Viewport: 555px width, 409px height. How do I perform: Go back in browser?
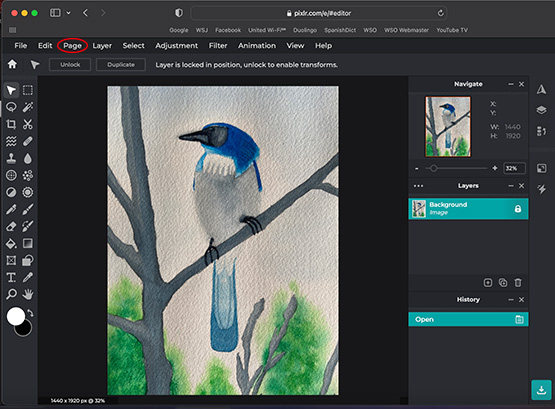pos(85,13)
